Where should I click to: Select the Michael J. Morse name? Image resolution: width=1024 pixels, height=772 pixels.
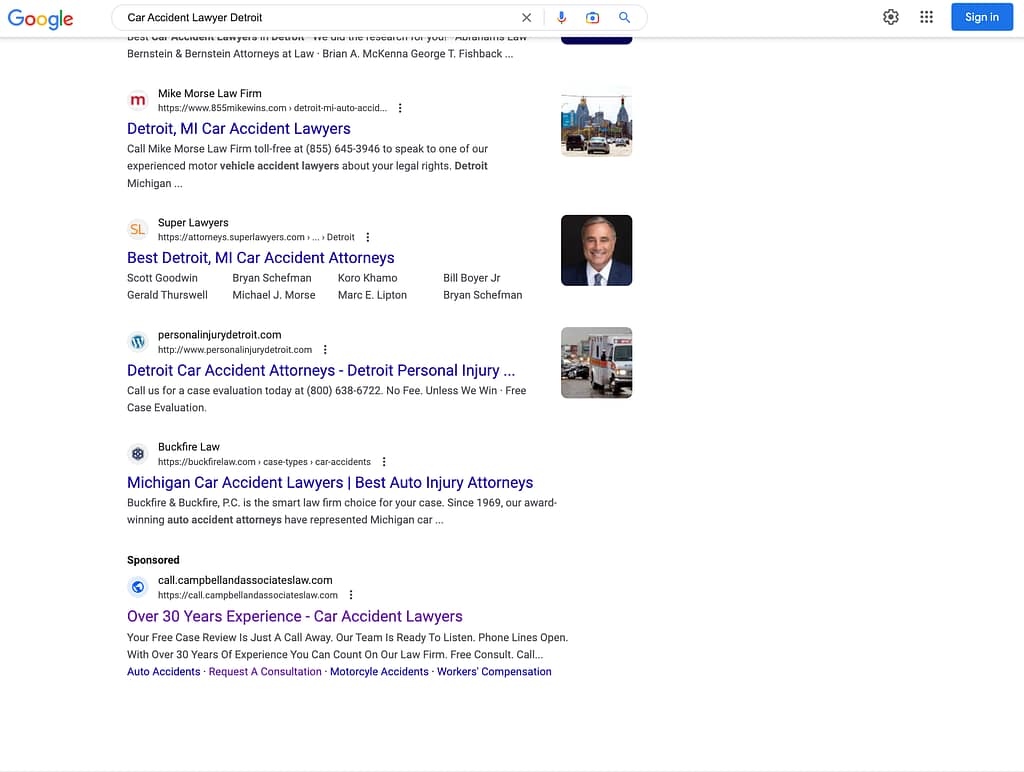pyautogui.click(x=274, y=295)
